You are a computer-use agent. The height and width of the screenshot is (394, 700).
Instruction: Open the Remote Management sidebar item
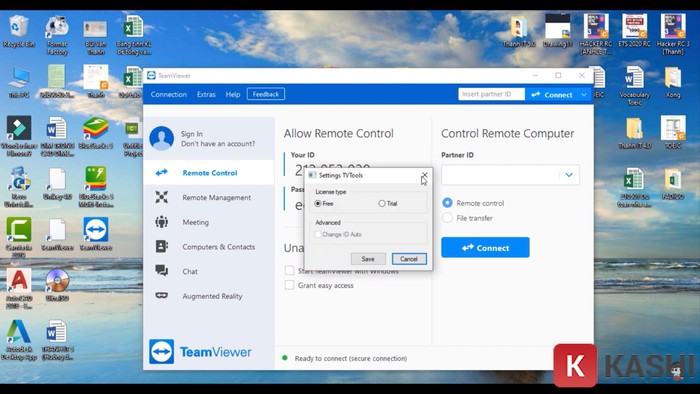click(x=208, y=197)
